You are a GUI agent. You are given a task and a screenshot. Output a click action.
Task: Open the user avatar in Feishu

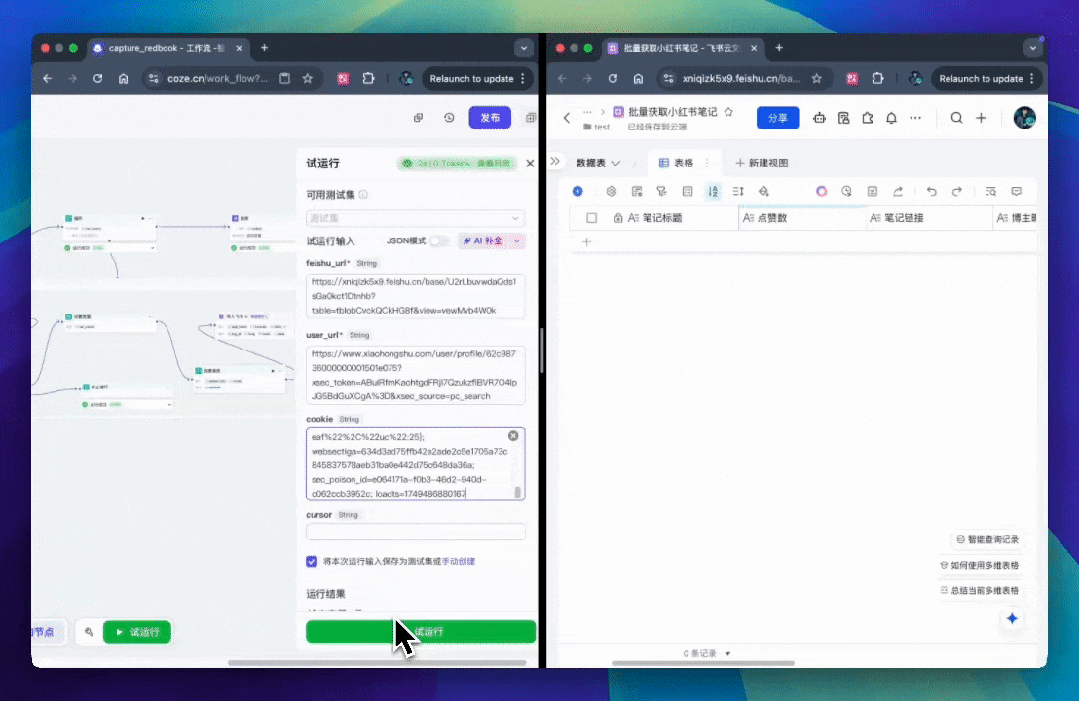[x=1025, y=118]
